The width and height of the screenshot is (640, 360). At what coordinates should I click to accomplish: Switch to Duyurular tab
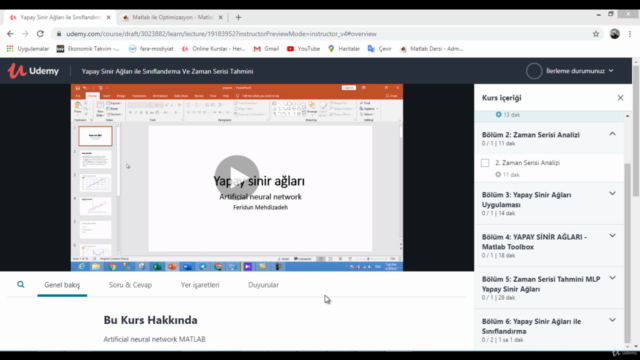(263, 285)
